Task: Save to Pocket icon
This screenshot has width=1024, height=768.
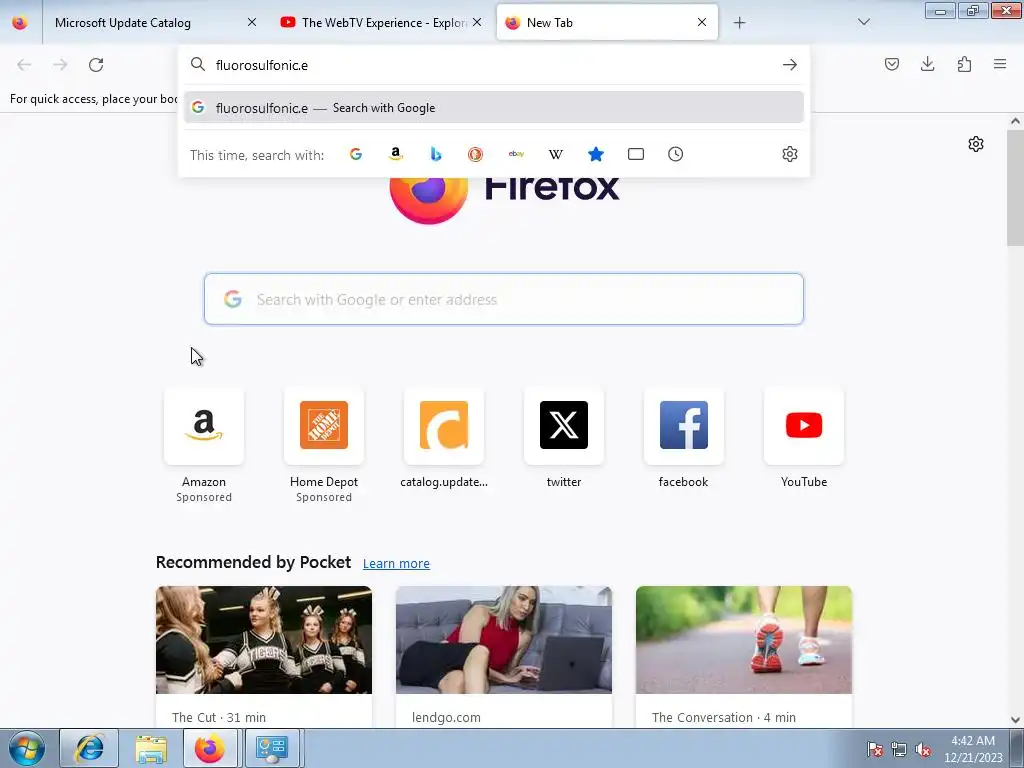Action: (891, 64)
